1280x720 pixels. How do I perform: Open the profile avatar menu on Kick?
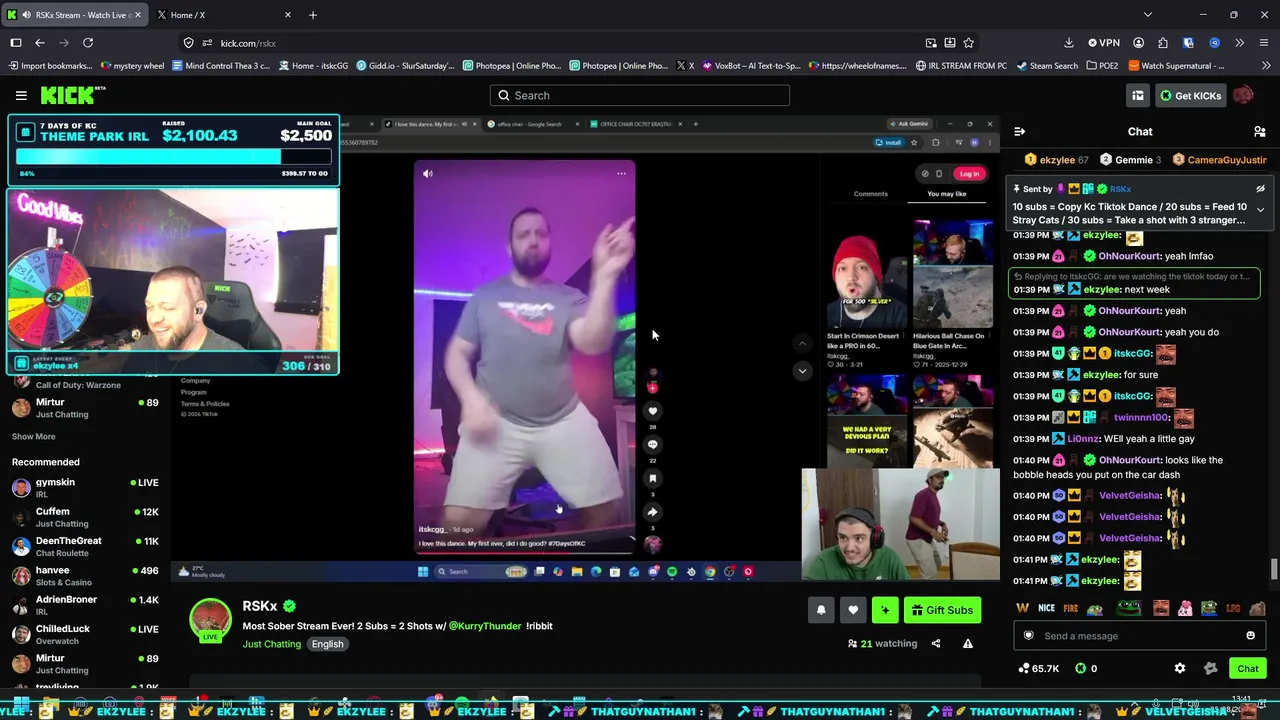(x=1243, y=95)
